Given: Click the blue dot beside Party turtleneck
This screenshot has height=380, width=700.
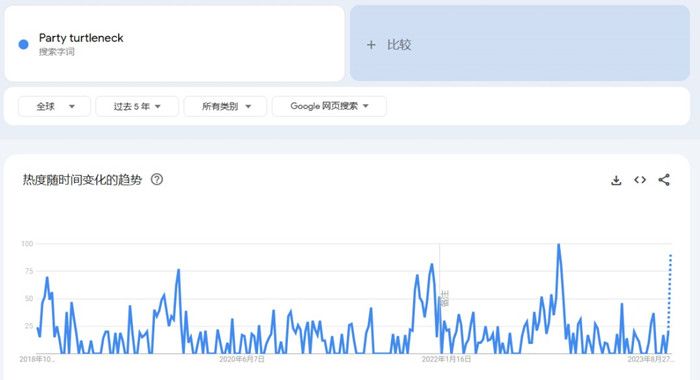Looking at the screenshot, I should pyautogui.click(x=24, y=44).
